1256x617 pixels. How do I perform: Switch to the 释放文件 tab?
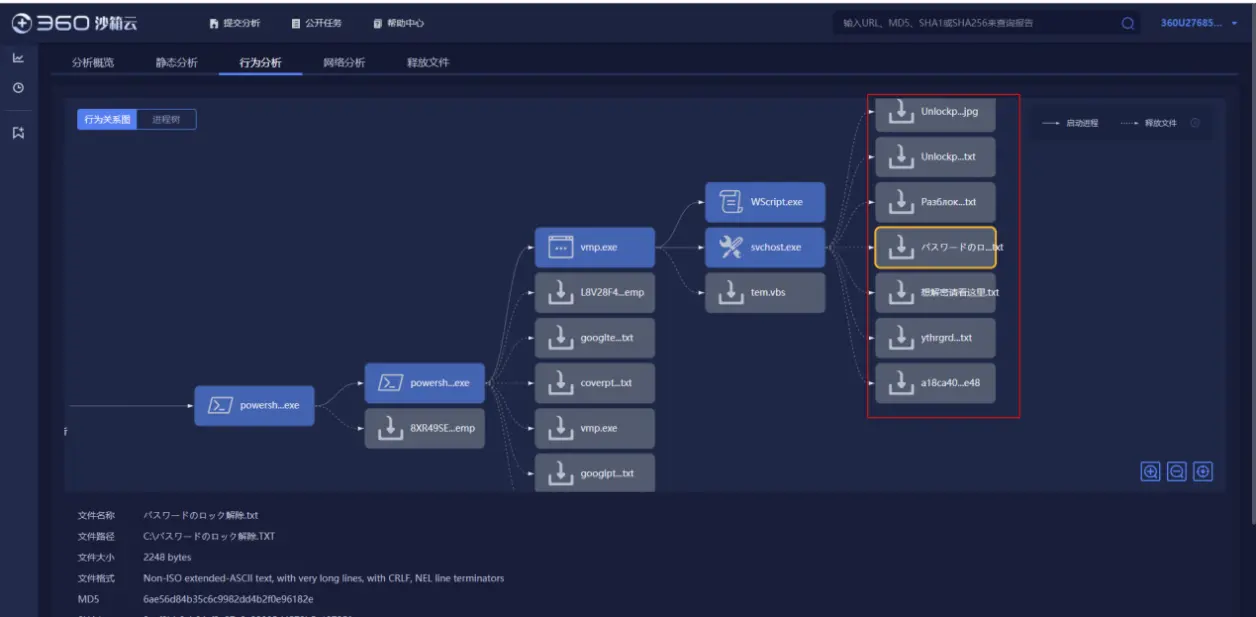click(428, 63)
